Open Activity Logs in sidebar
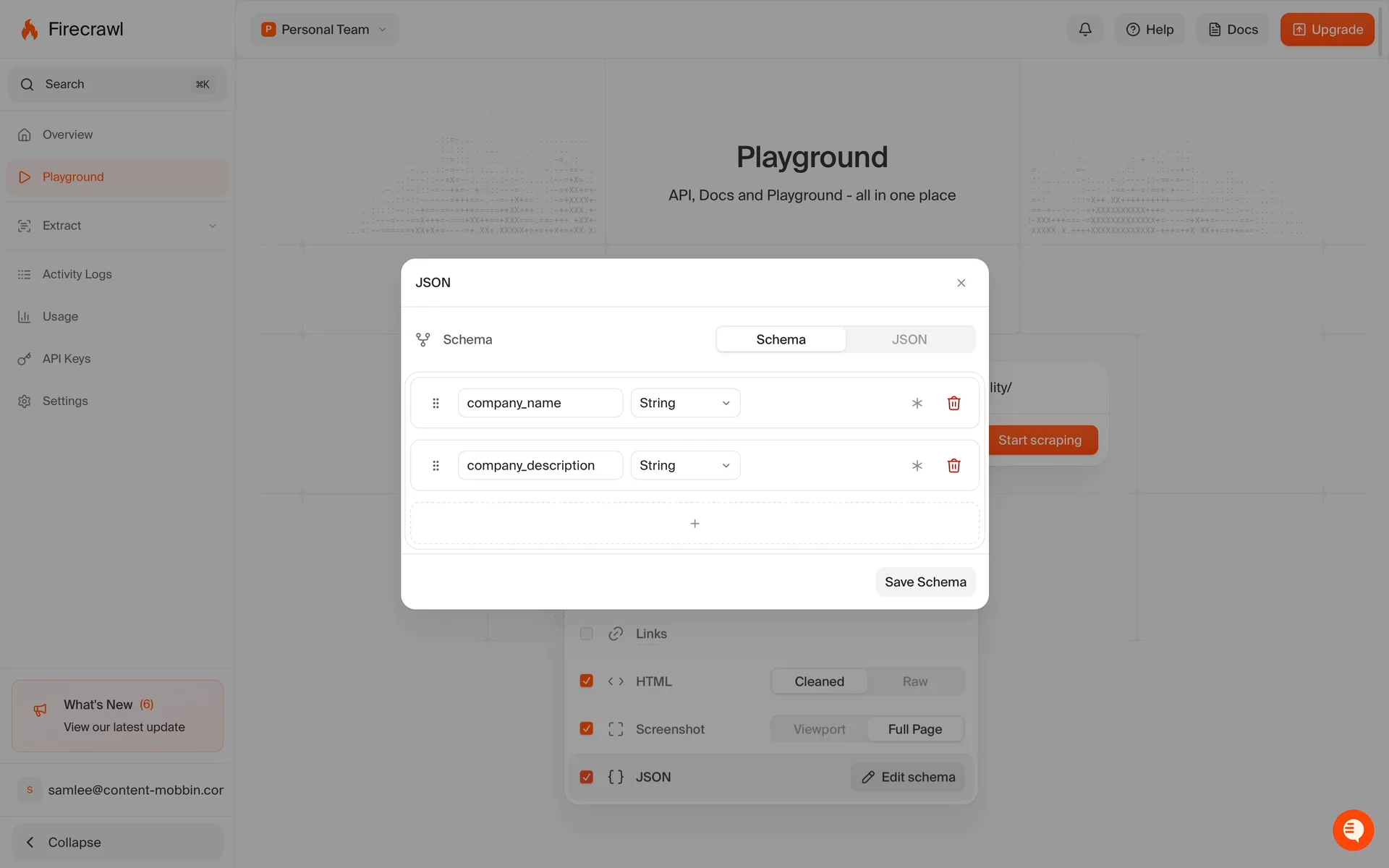The height and width of the screenshot is (868, 1389). [x=77, y=274]
